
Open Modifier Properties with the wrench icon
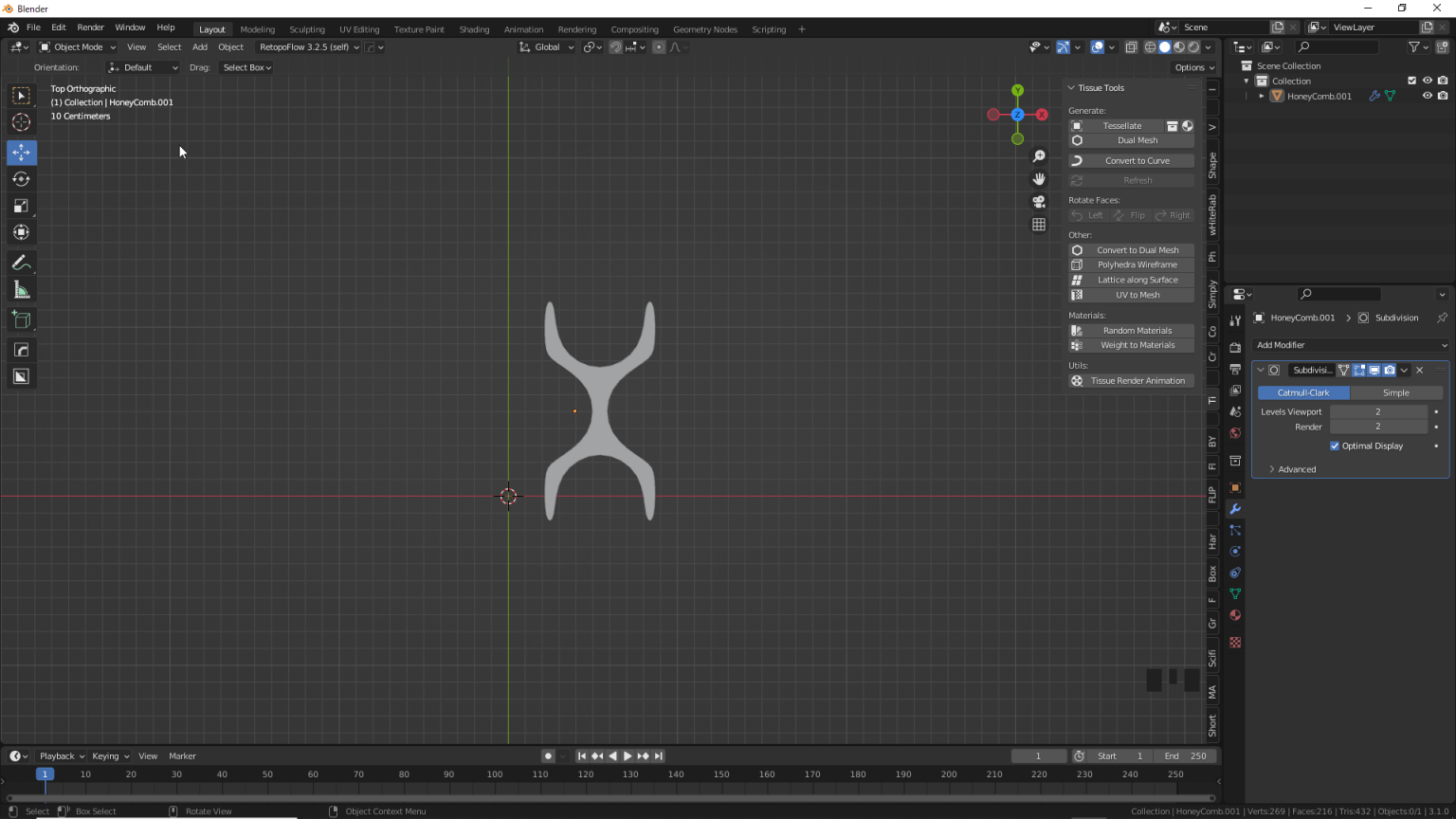coord(1234,508)
